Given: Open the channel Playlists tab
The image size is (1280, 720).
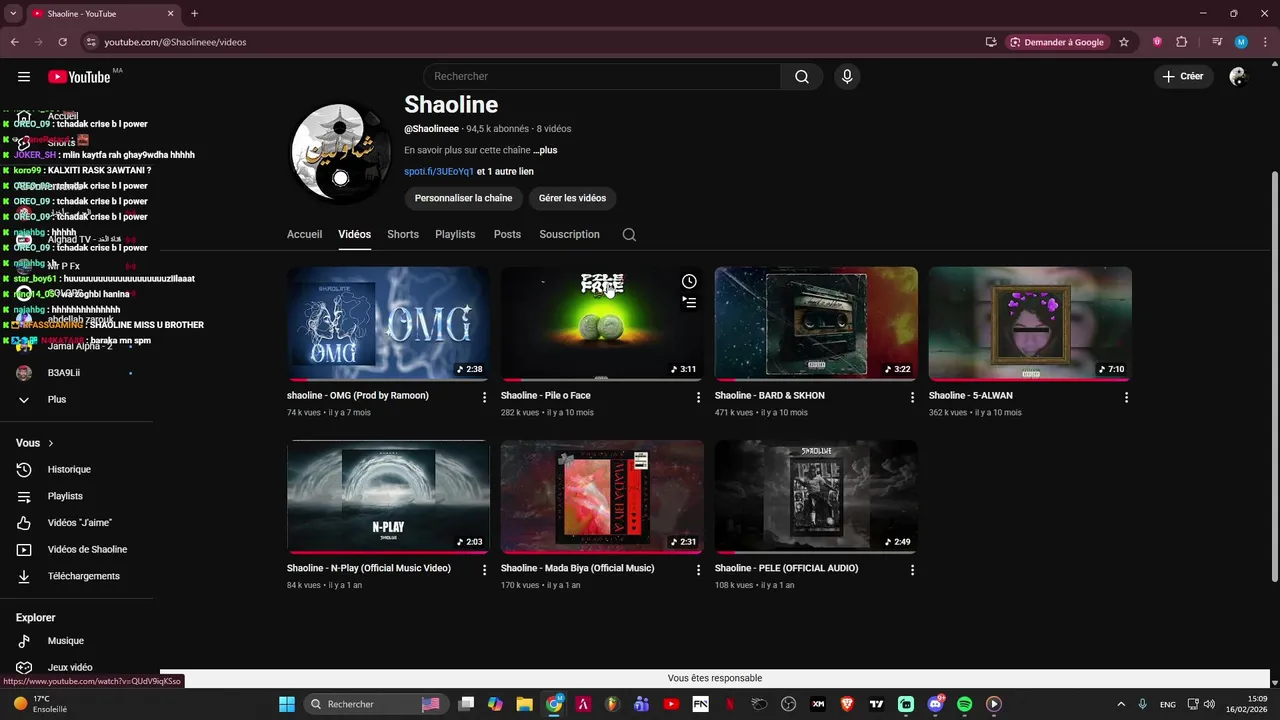Looking at the screenshot, I should (455, 235).
